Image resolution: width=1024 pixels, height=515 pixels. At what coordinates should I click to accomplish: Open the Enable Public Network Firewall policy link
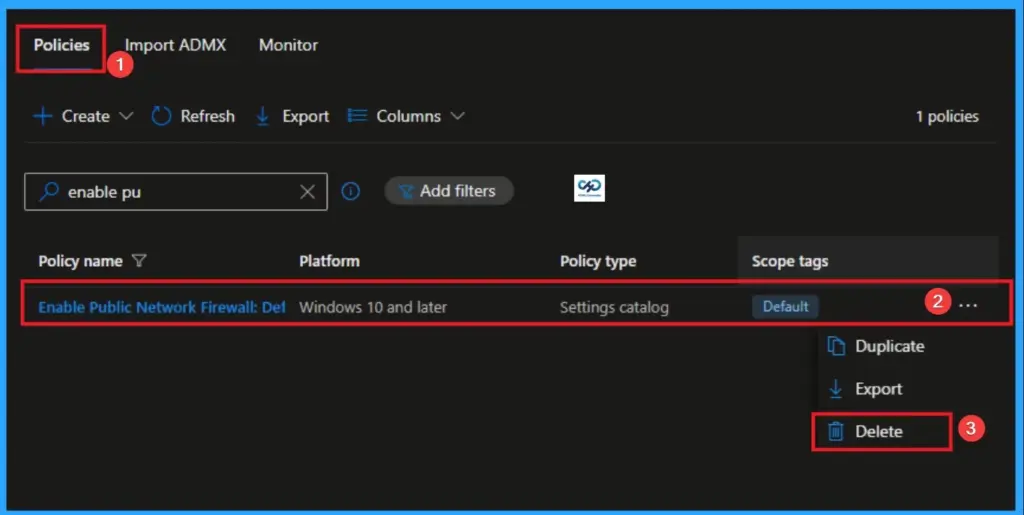point(161,307)
